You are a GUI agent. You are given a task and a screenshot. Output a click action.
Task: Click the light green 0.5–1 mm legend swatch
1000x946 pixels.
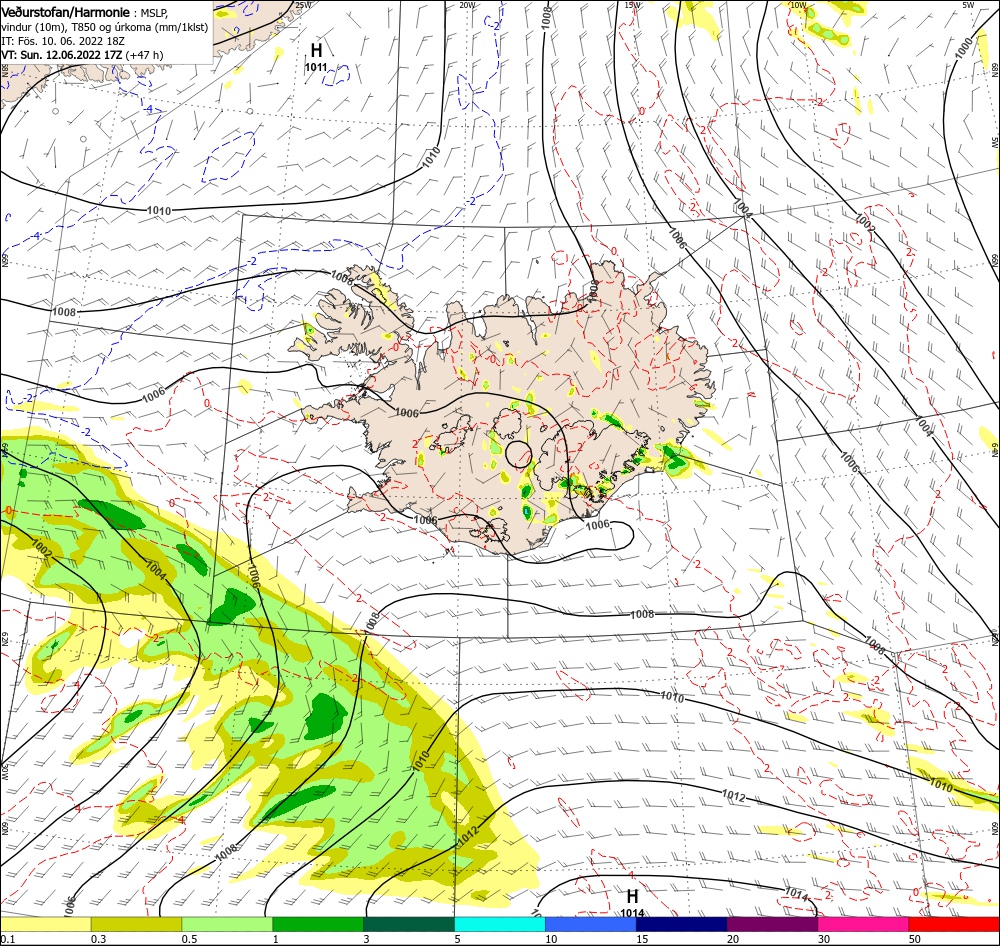click(227, 924)
